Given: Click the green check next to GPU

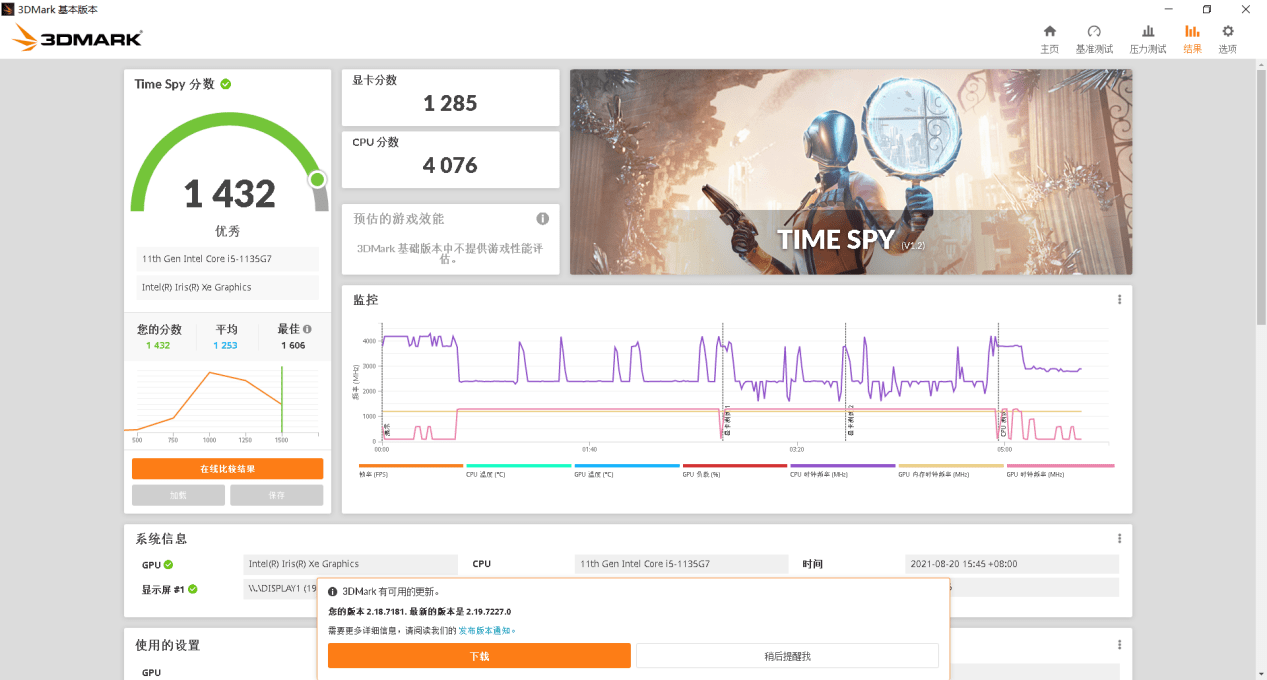Looking at the screenshot, I should pyautogui.click(x=168, y=564).
